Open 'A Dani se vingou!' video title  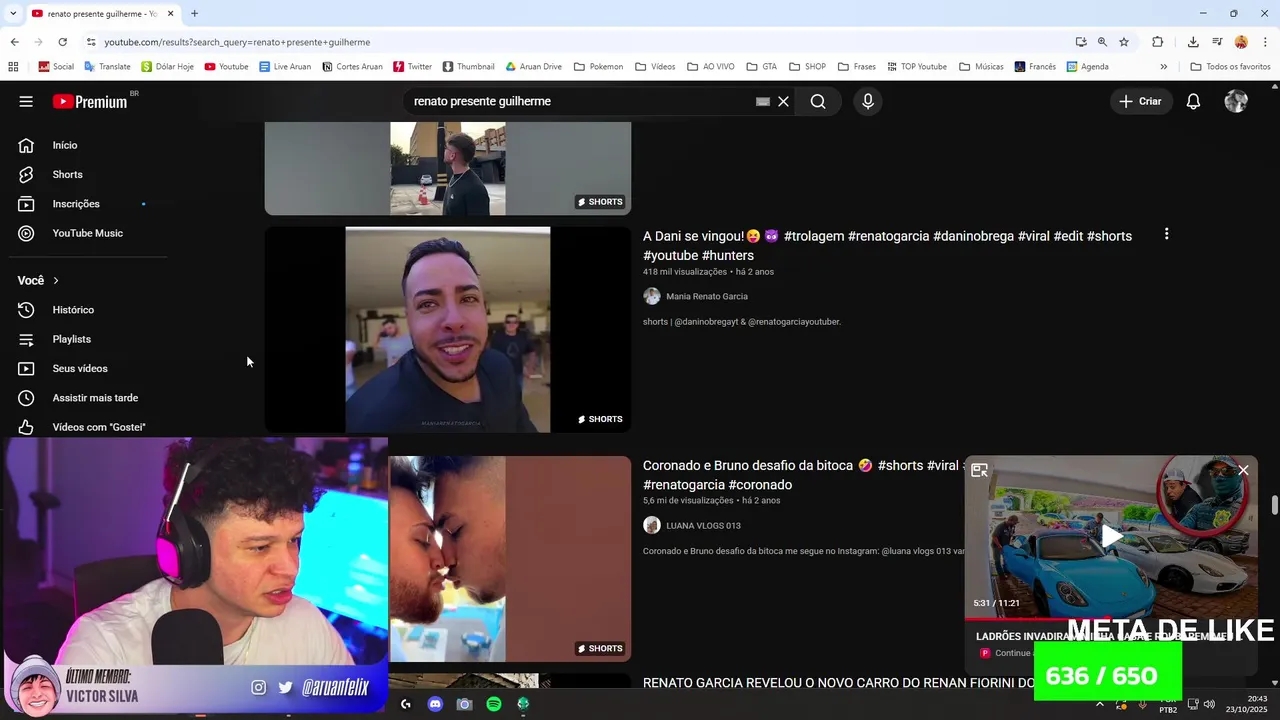pos(887,246)
